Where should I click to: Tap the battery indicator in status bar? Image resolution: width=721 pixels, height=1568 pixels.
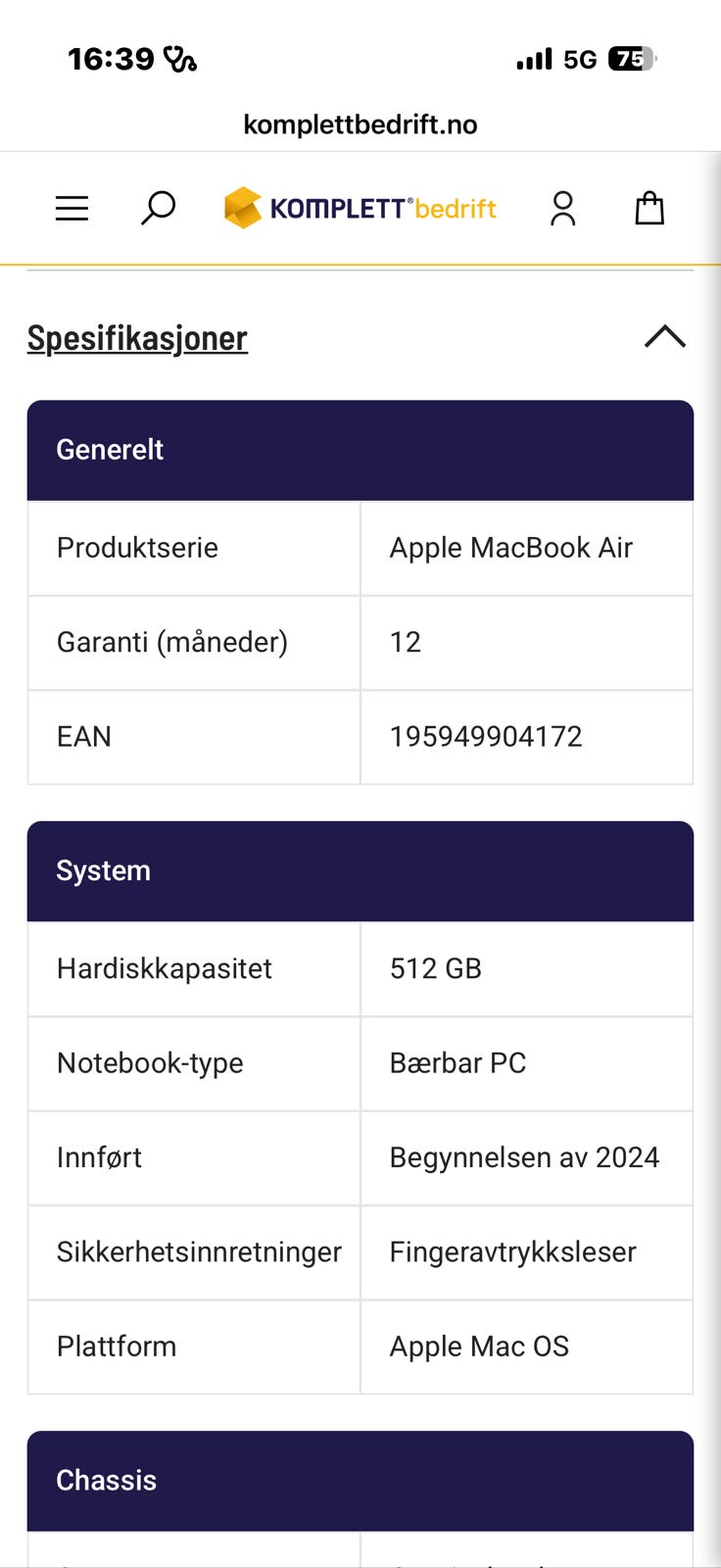tap(631, 60)
